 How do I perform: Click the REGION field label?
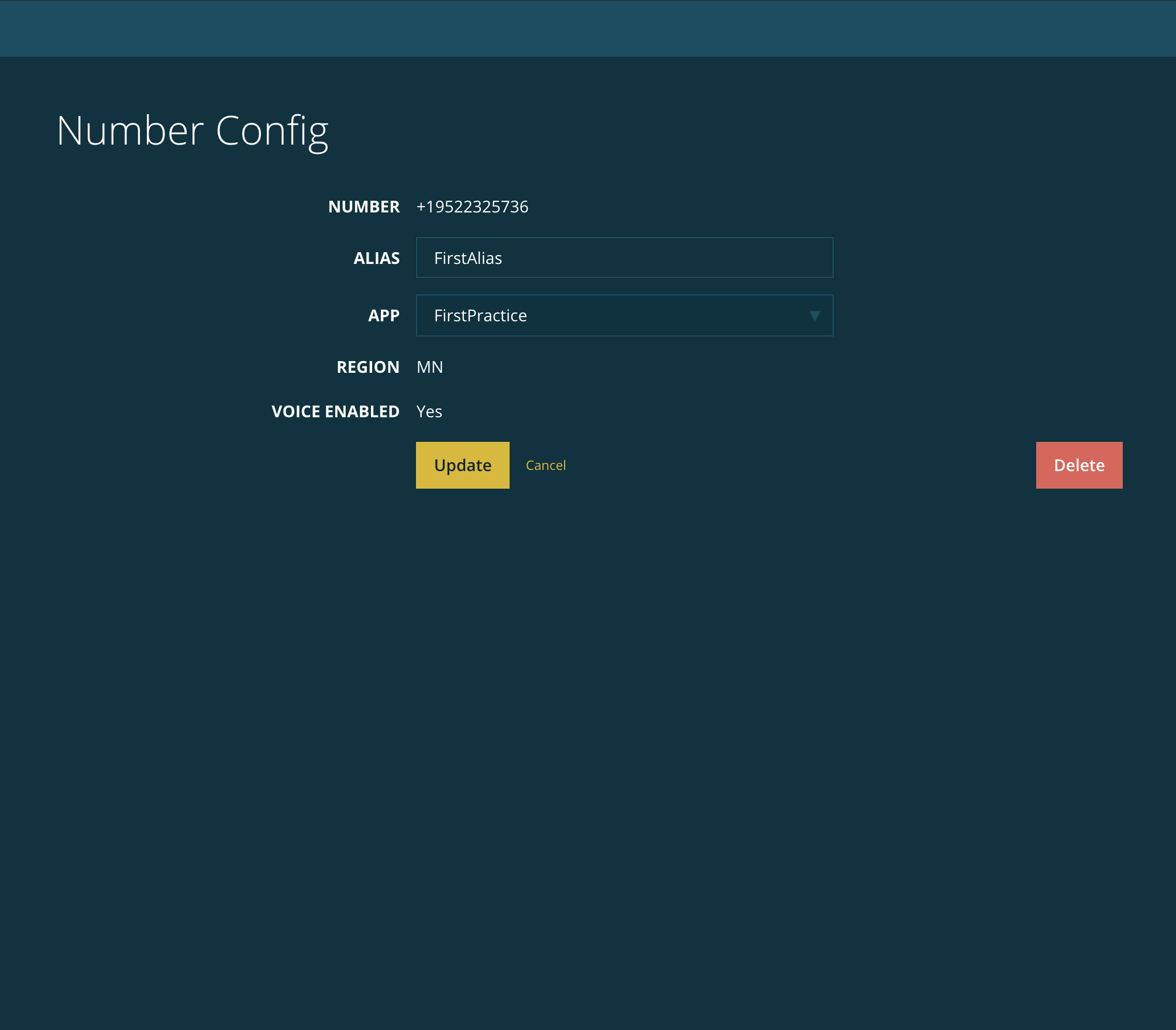pyautogui.click(x=367, y=367)
